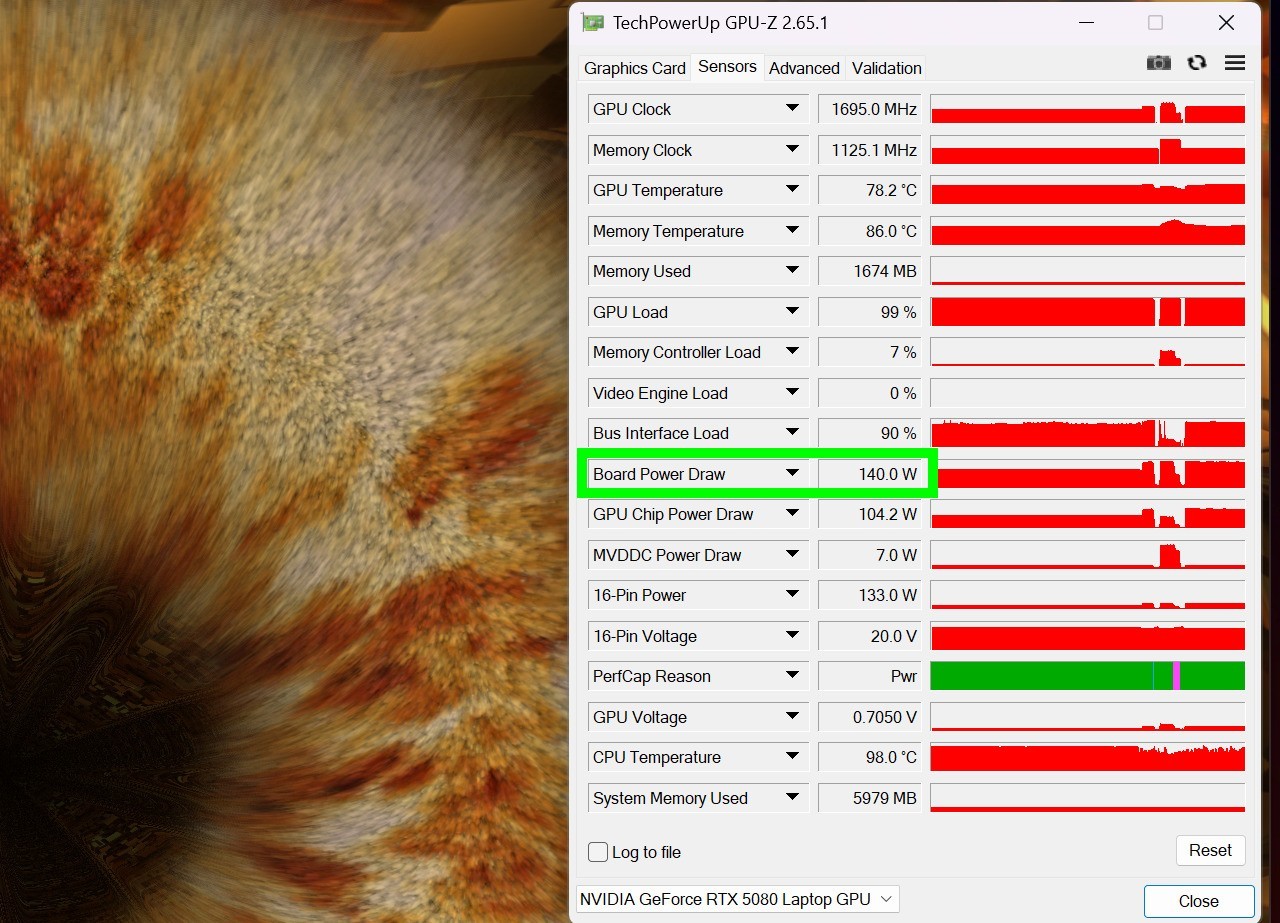Open the GPU selector combo box
The height and width of the screenshot is (923, 1280).
pos(738,899)
